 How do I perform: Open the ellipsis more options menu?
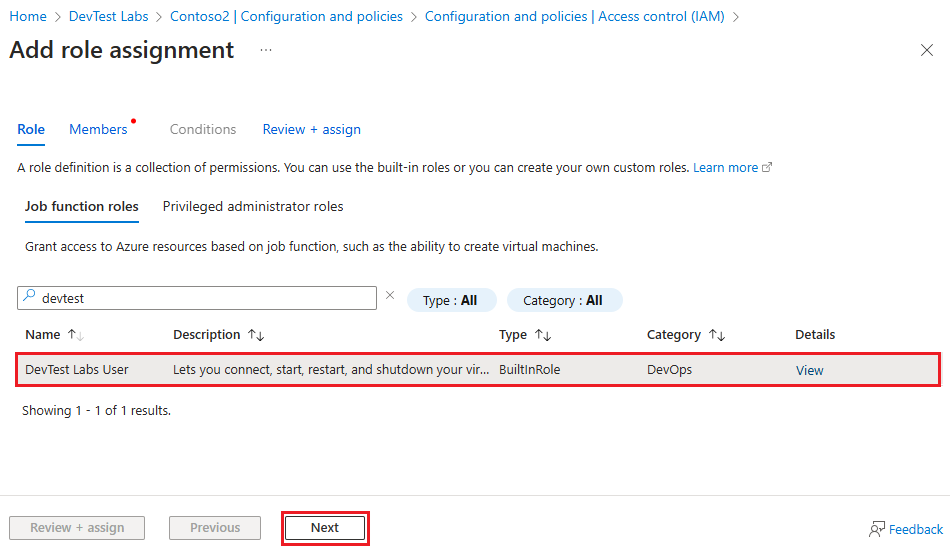(266, 50)
